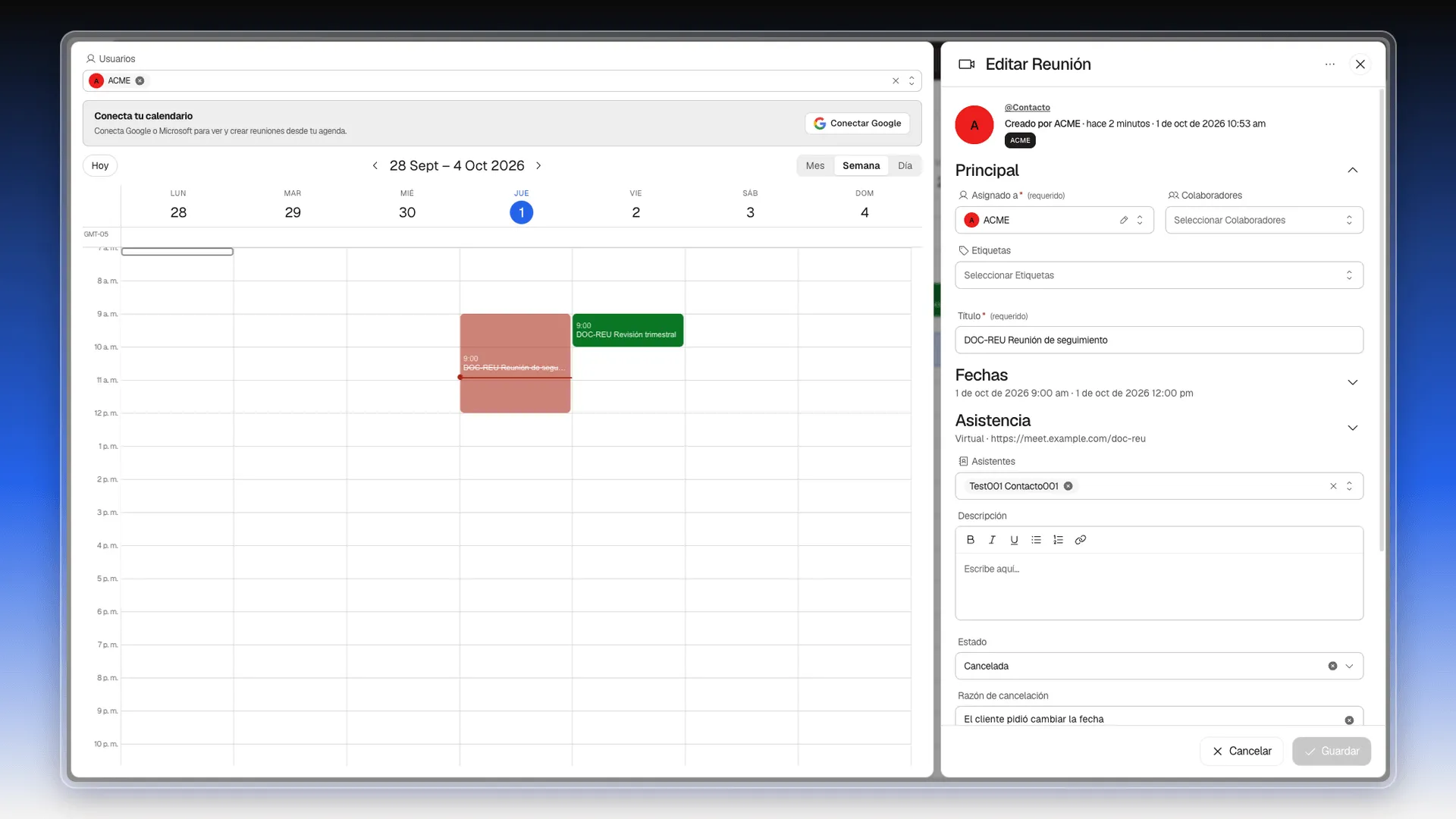Viewport: 1456px width, 819px height.
Task: Expand the Asistencia section
Action: (x=1352, y=428)
